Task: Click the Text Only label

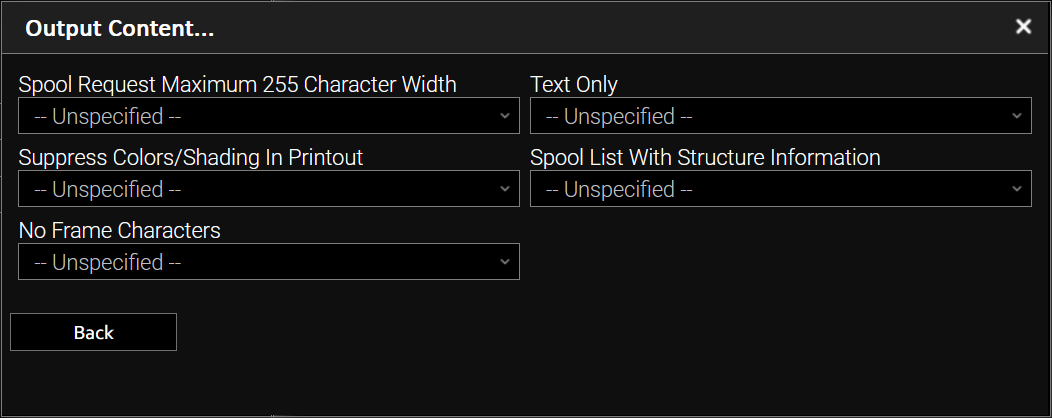Action: [574, 85]
